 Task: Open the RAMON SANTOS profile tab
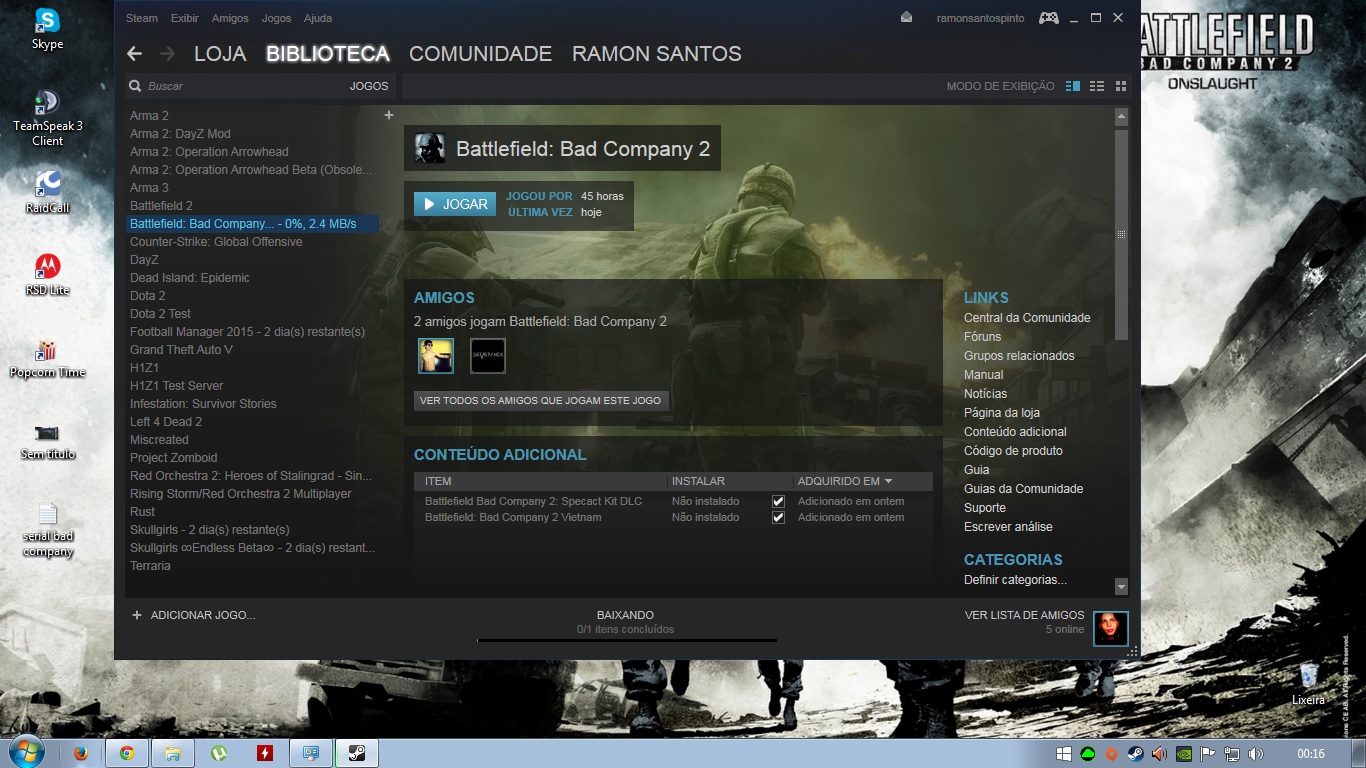pos(657,54)
